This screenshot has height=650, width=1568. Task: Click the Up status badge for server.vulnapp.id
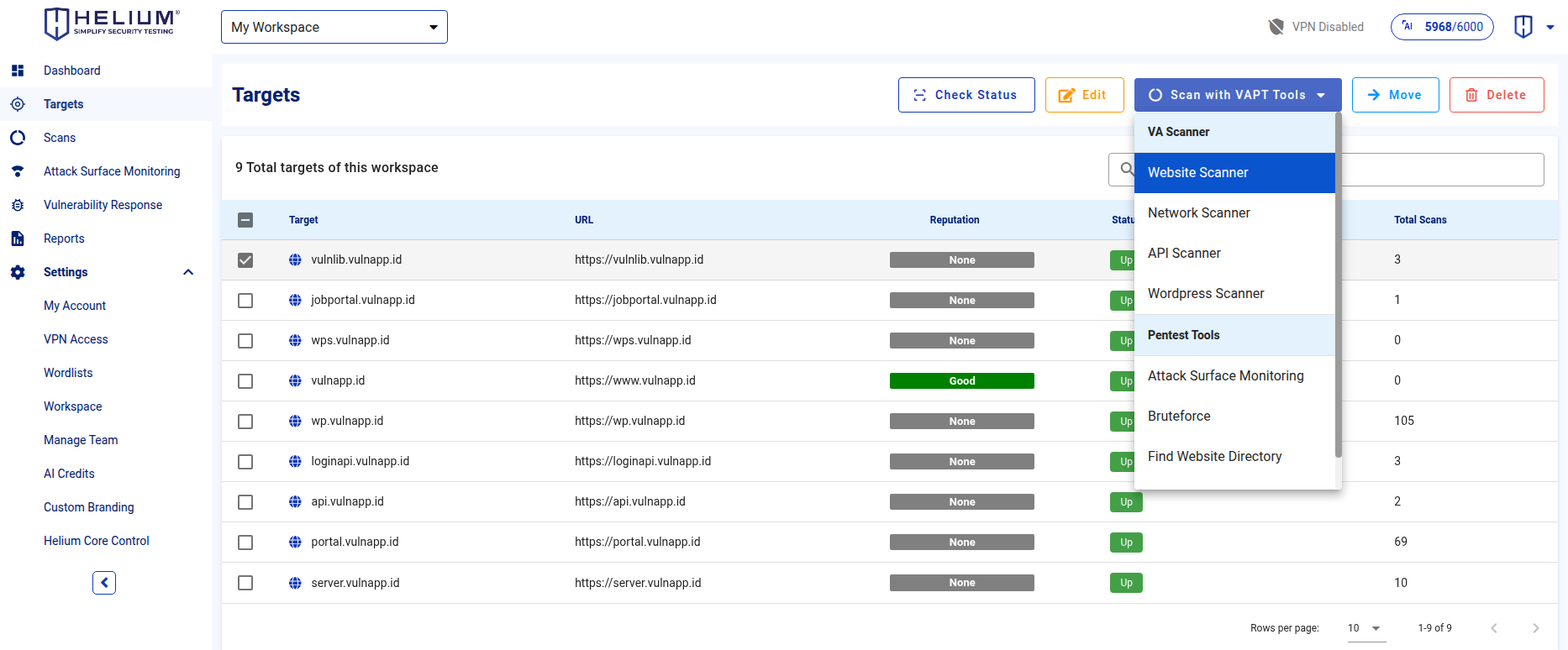1126,583
